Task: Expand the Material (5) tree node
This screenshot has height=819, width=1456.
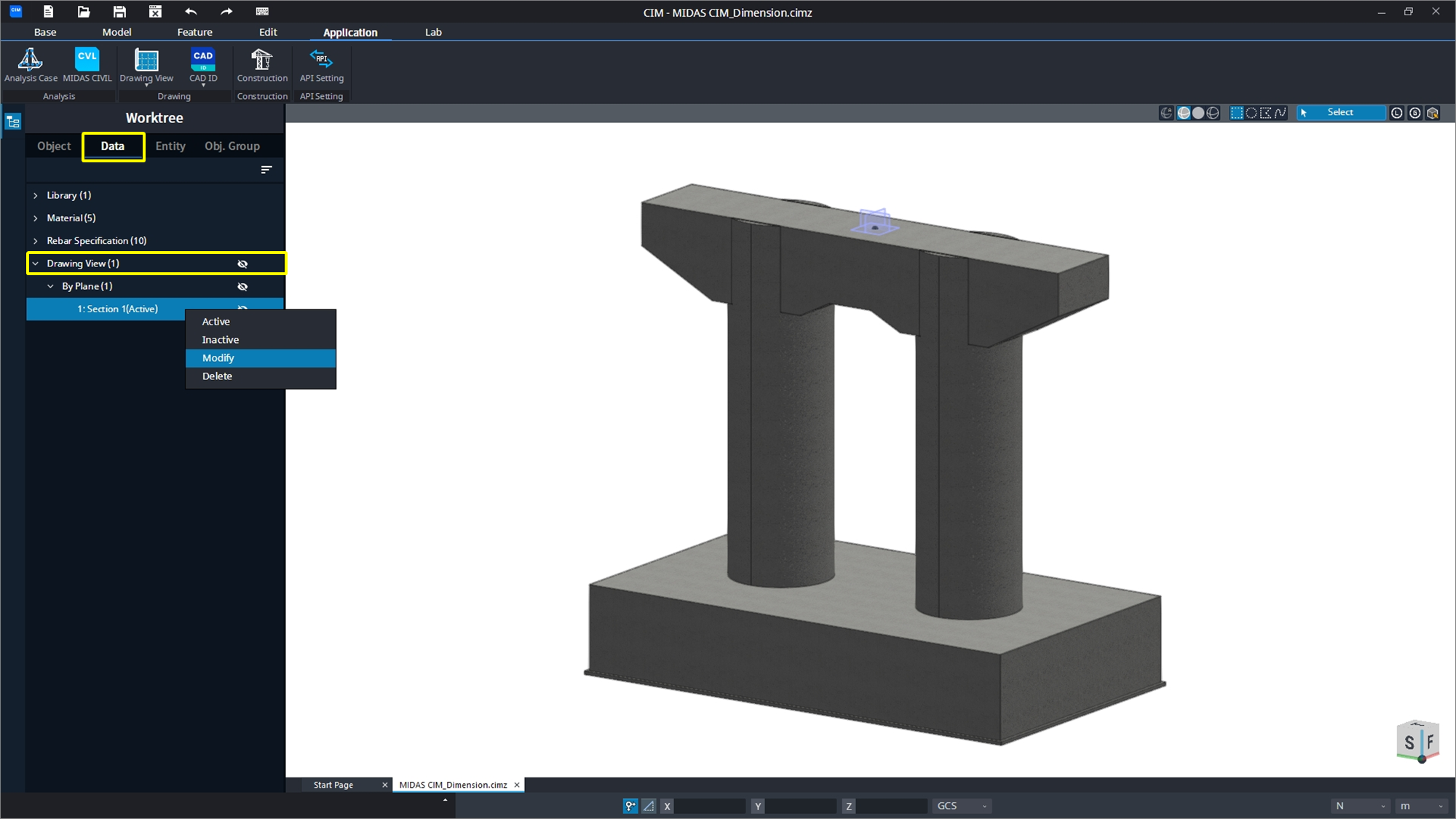Action: click(x=36, y=218)
